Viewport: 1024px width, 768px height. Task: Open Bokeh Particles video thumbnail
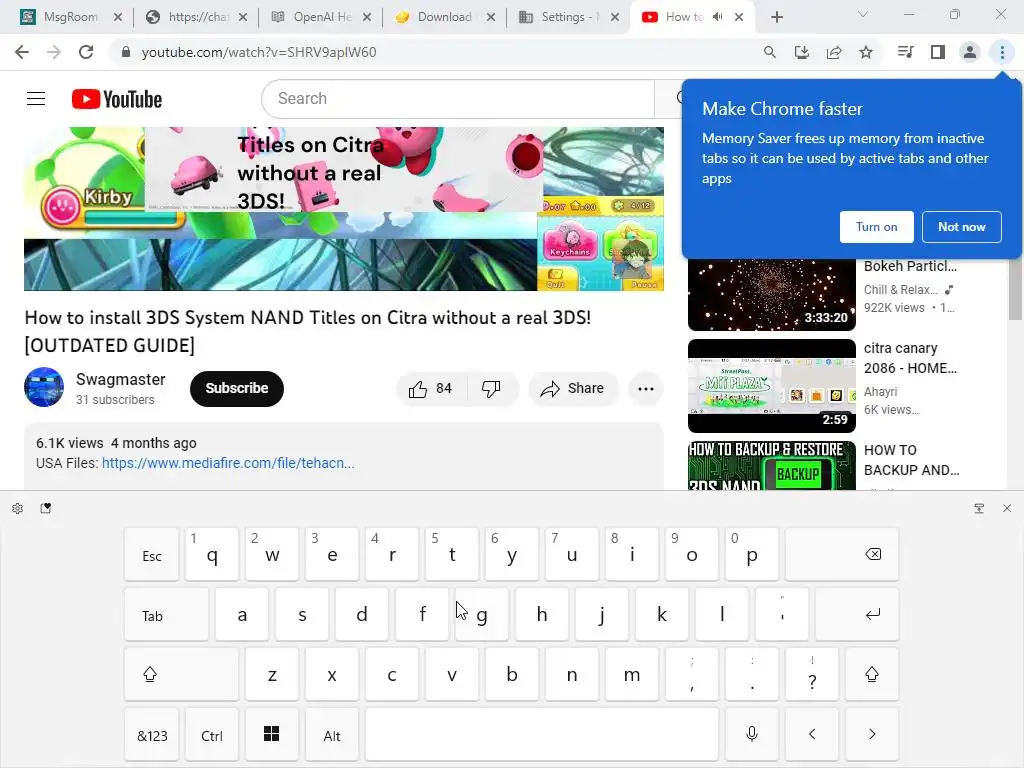click(772, 294)
